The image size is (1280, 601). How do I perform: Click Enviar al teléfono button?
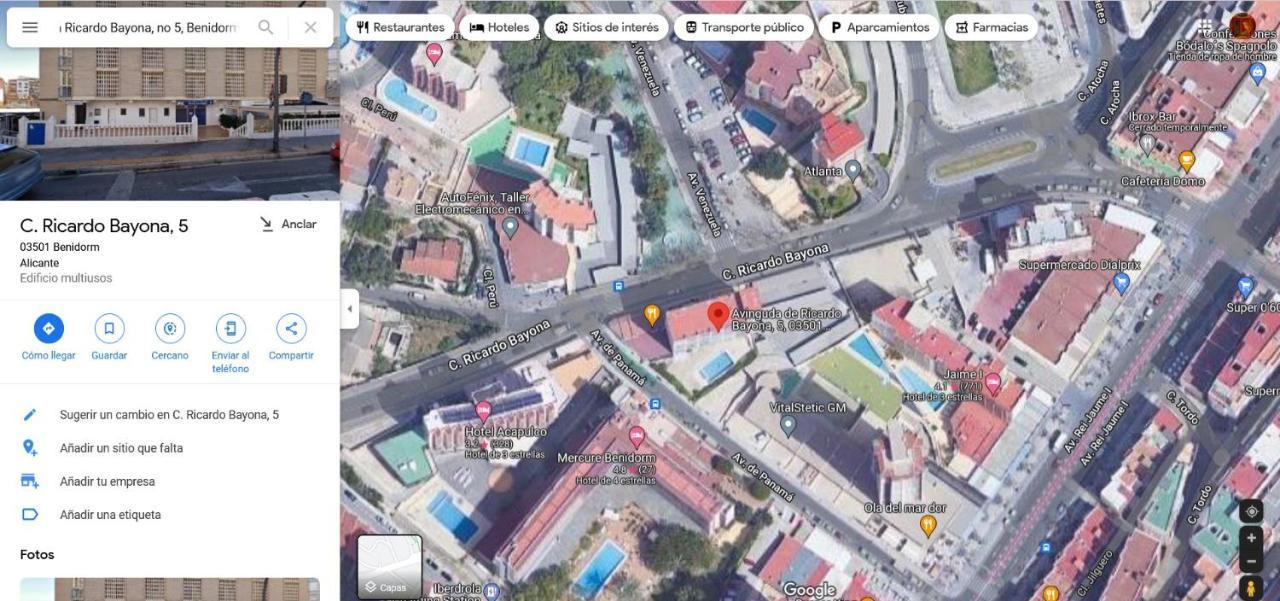tap(230, 343)
